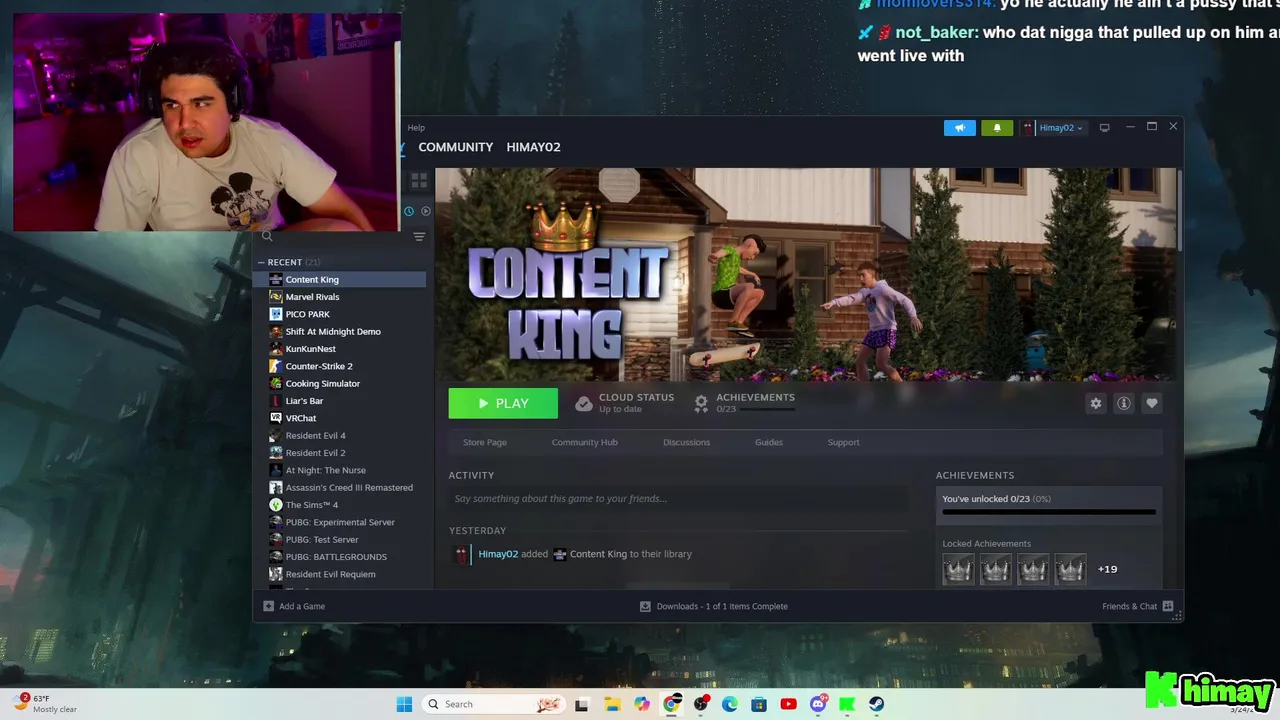
Task: Open the Support tab
Action: pos(843,442)
